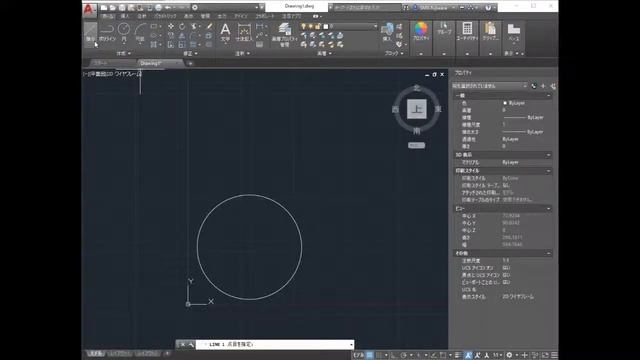Toggle grid display in status bar
This screenshot has width=640, height=360.
[x=369, y=355]
